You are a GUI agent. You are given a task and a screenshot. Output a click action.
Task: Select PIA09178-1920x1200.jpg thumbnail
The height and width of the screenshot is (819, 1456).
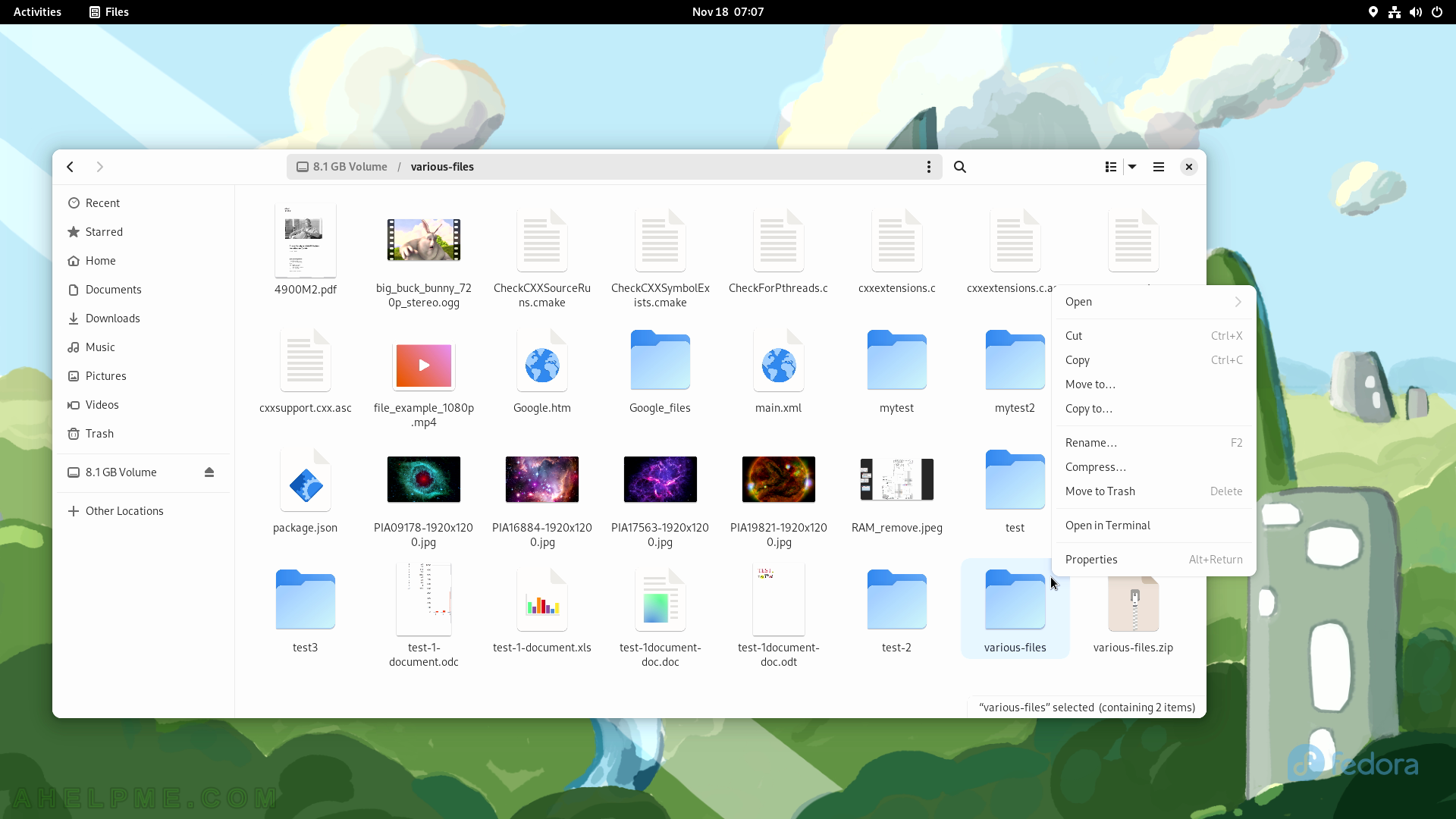(x=424, y=479)
